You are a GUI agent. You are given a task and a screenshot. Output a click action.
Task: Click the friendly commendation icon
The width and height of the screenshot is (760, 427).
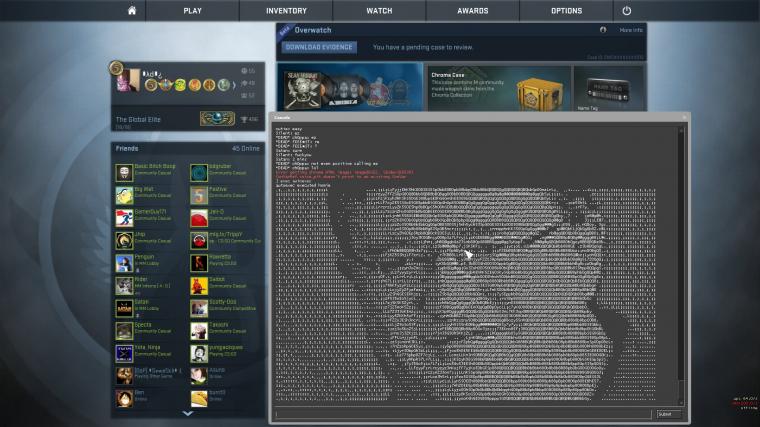point(244,71)
